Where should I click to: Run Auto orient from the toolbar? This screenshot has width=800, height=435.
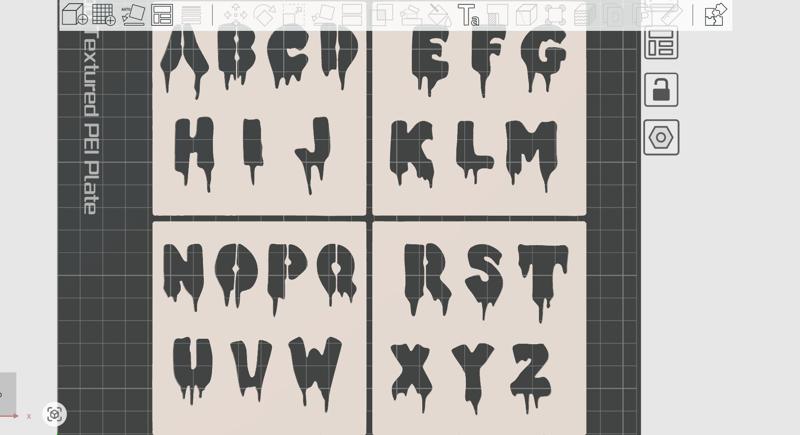tap(133, 14)
